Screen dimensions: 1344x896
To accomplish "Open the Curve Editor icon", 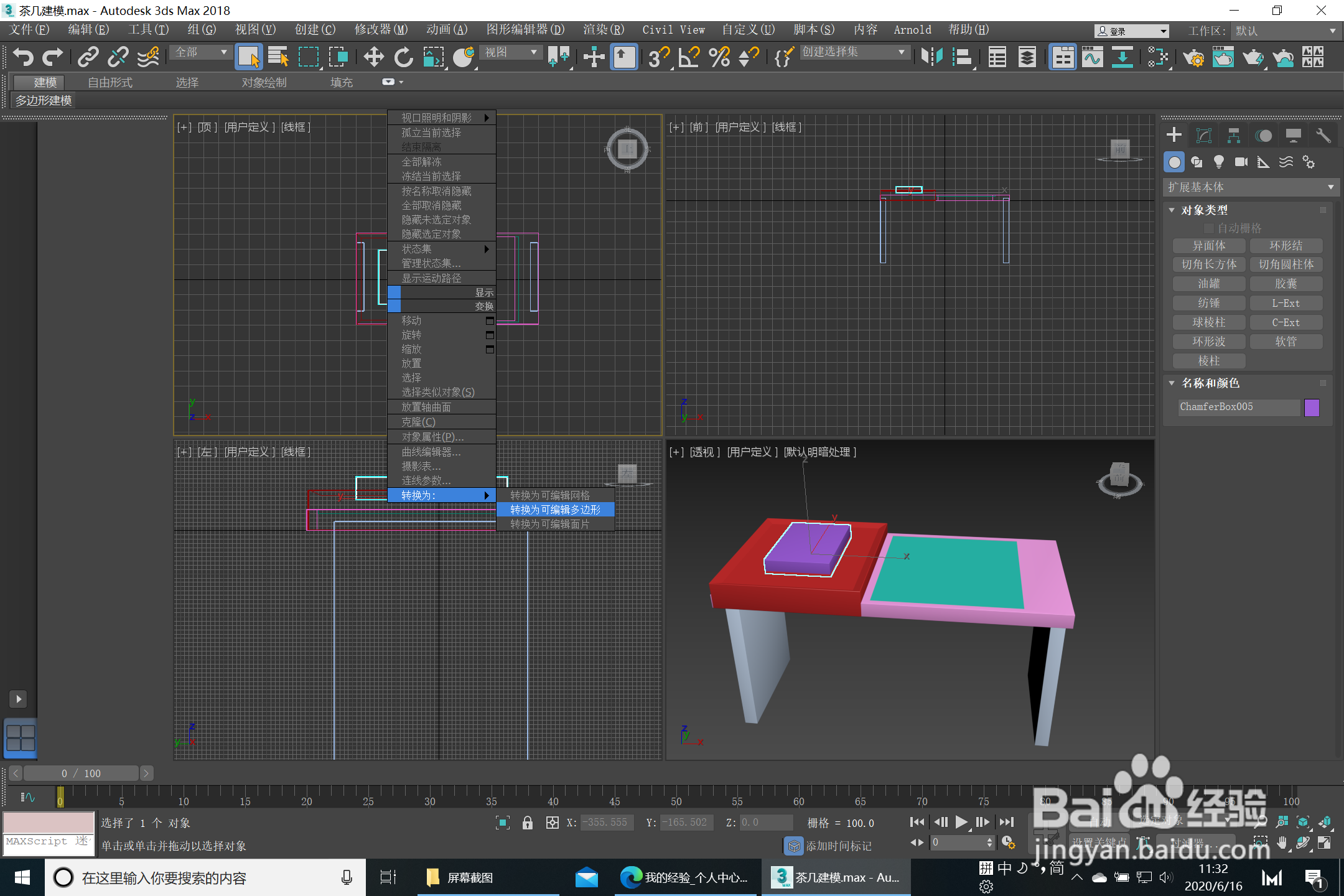I will click(1093, 57).
